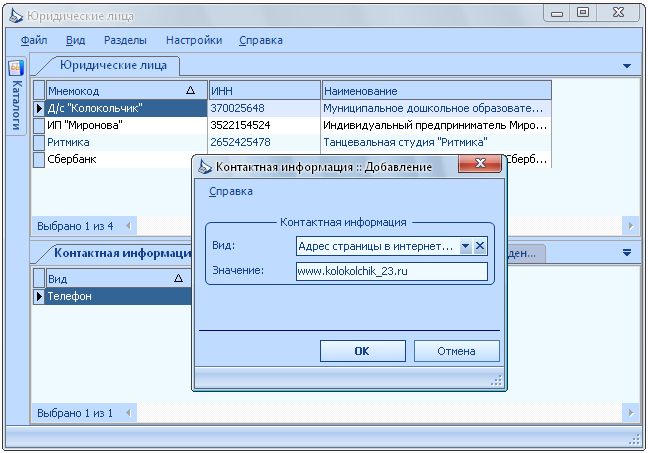Sort by the Наименование column header
The height and width of the screenshot is (453, 648).
[x=436, y=91]
